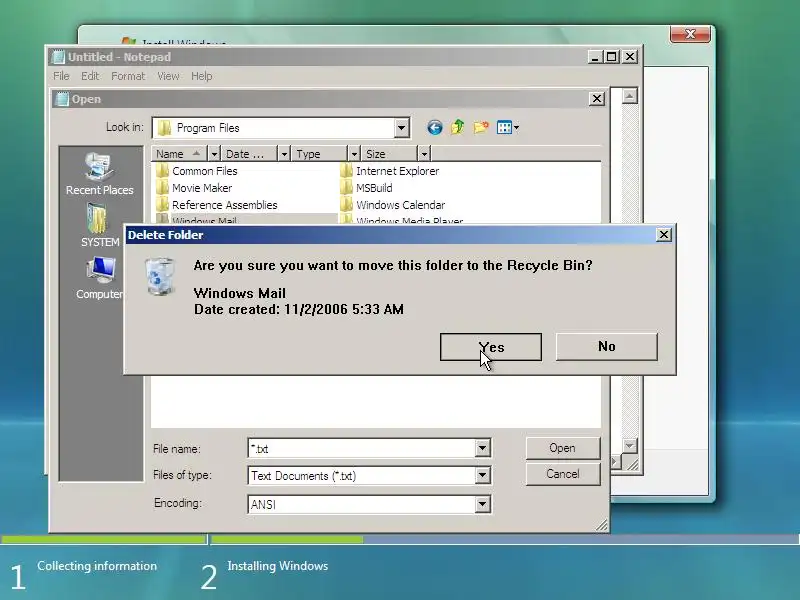Maximize the Notepad window
Image resolution: width=800 pixels, height=600 pixels.
(x=611, y=57)
